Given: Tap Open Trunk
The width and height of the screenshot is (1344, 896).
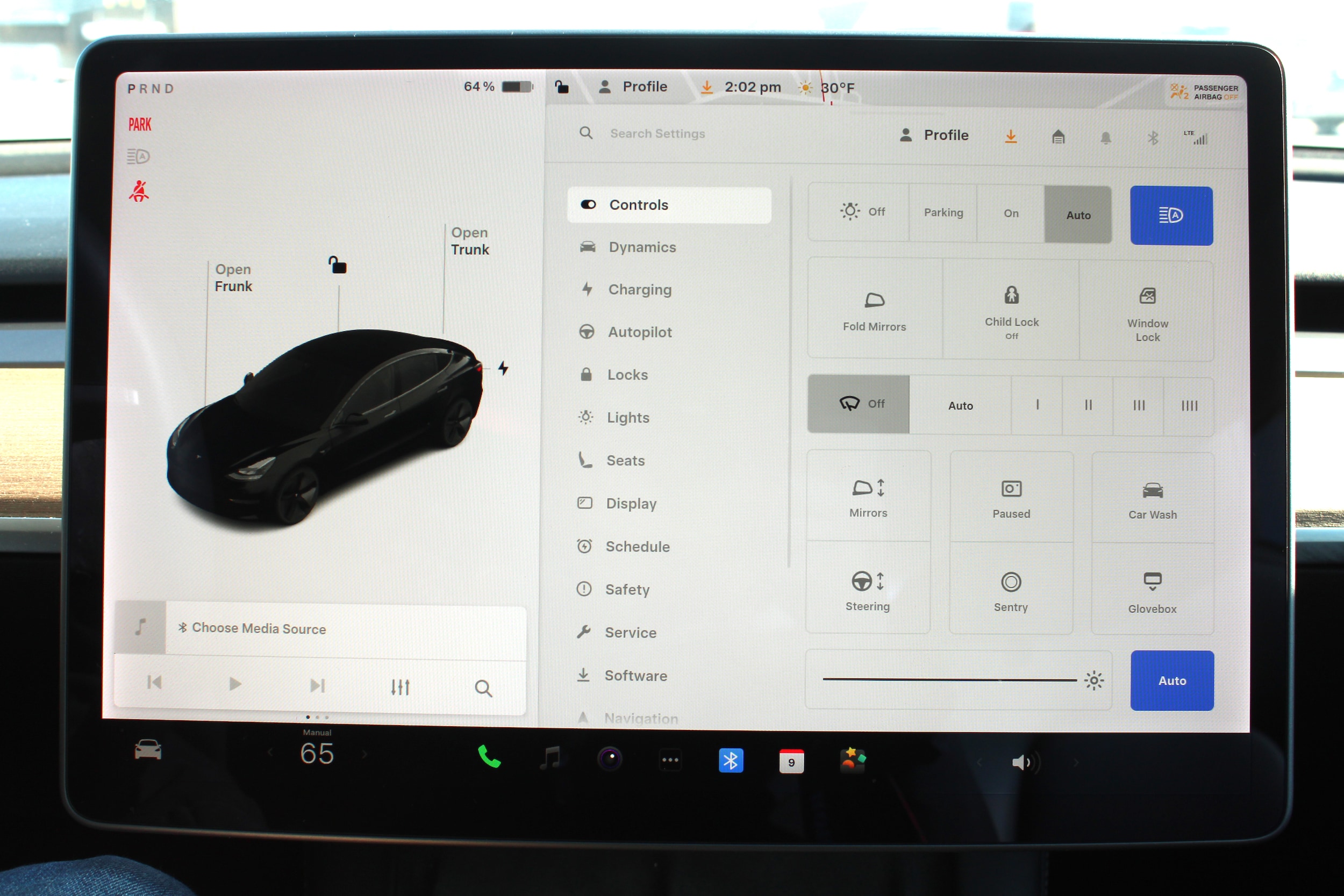Looking at the screenshot, I should 469,241.
